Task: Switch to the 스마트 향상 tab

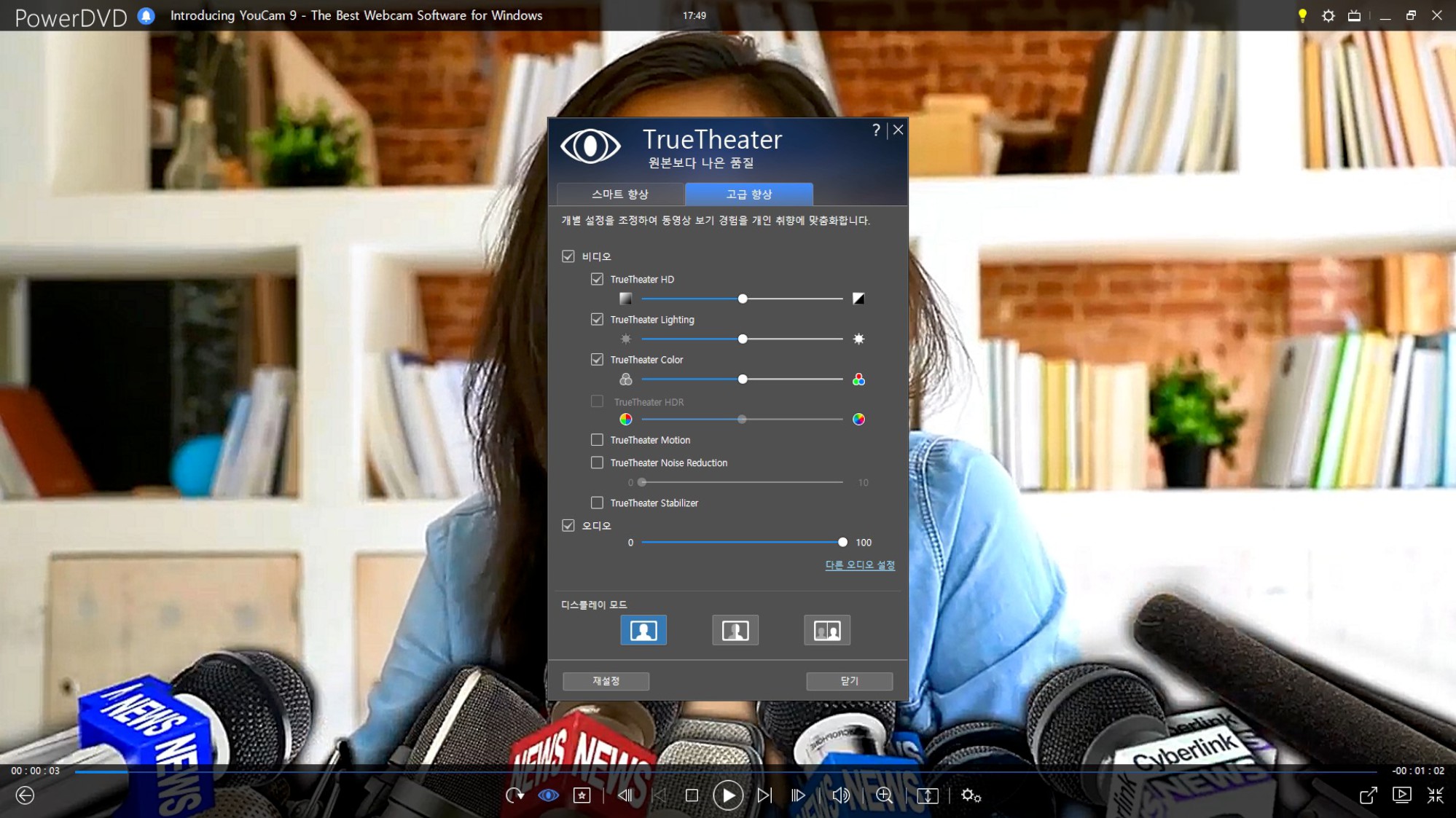Action: (619, 194)
